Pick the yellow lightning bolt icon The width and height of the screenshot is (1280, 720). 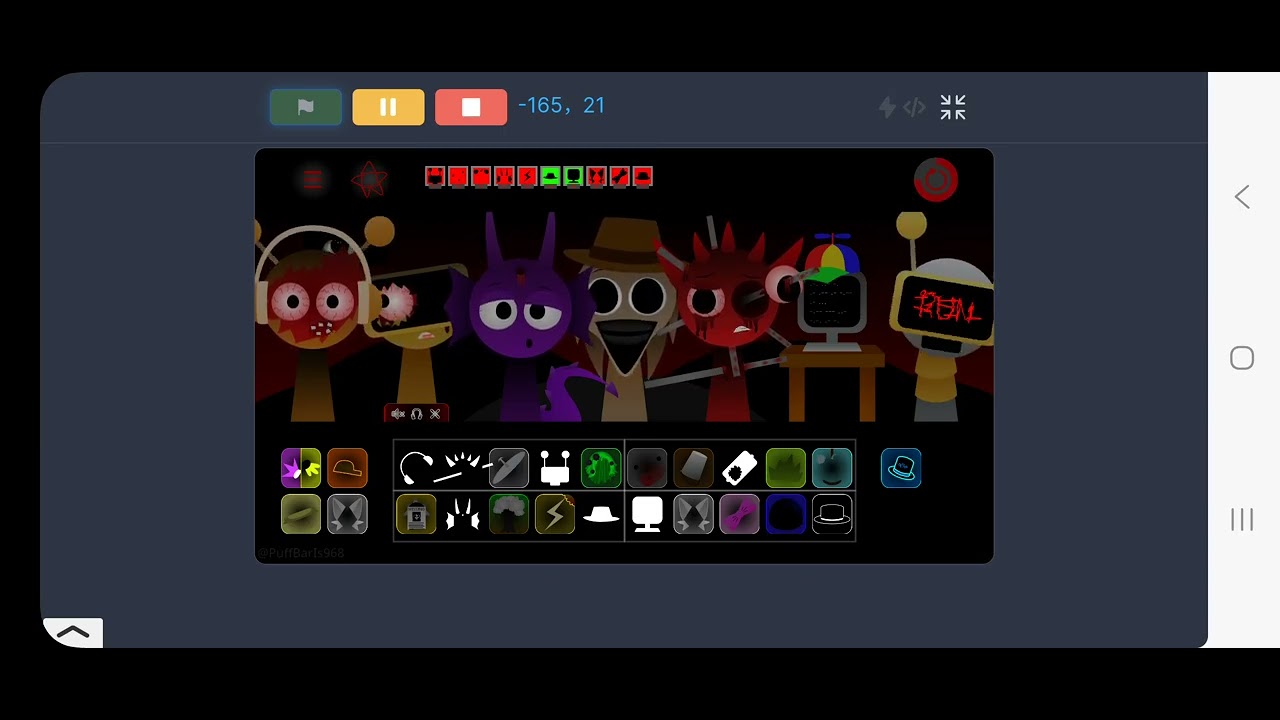(555, 515)
